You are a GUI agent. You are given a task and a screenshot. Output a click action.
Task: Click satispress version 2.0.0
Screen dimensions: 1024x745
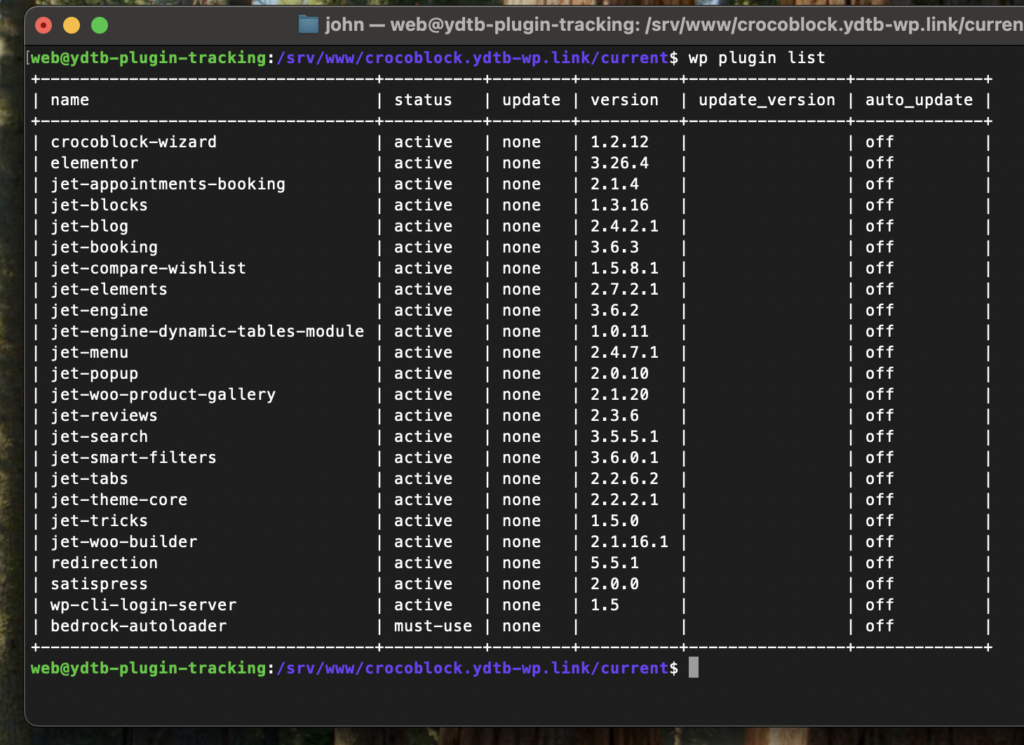click(615, 584)
